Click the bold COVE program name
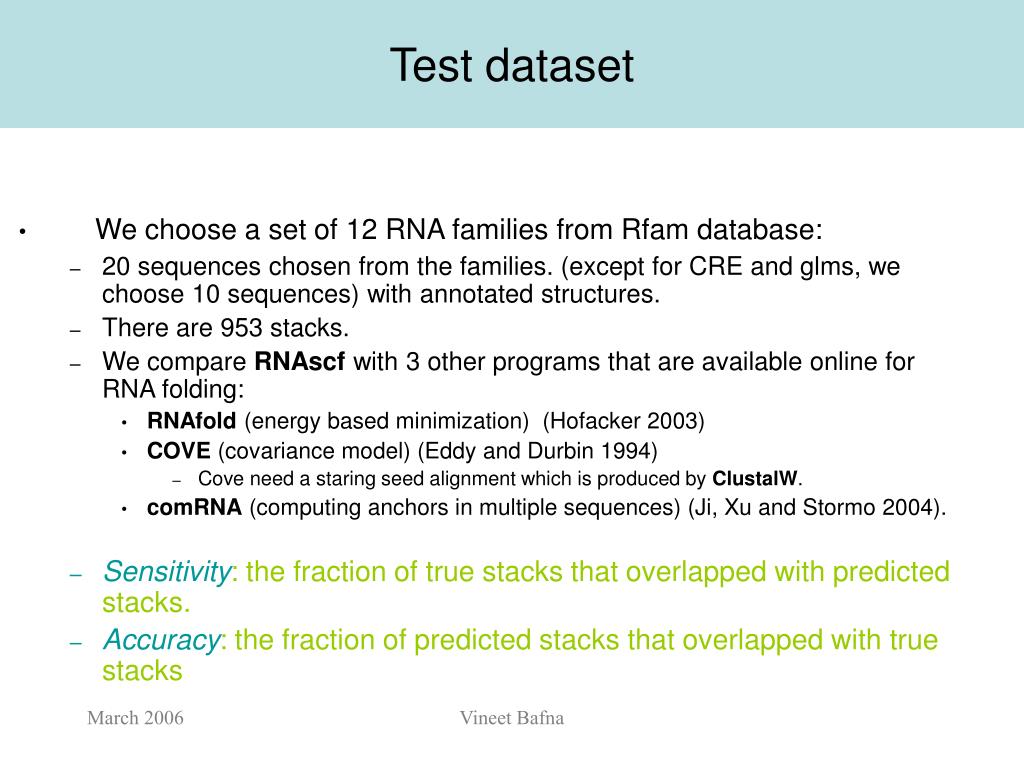Image resolution: width=1024 pixels, height=768 pixels. [178, 451]
